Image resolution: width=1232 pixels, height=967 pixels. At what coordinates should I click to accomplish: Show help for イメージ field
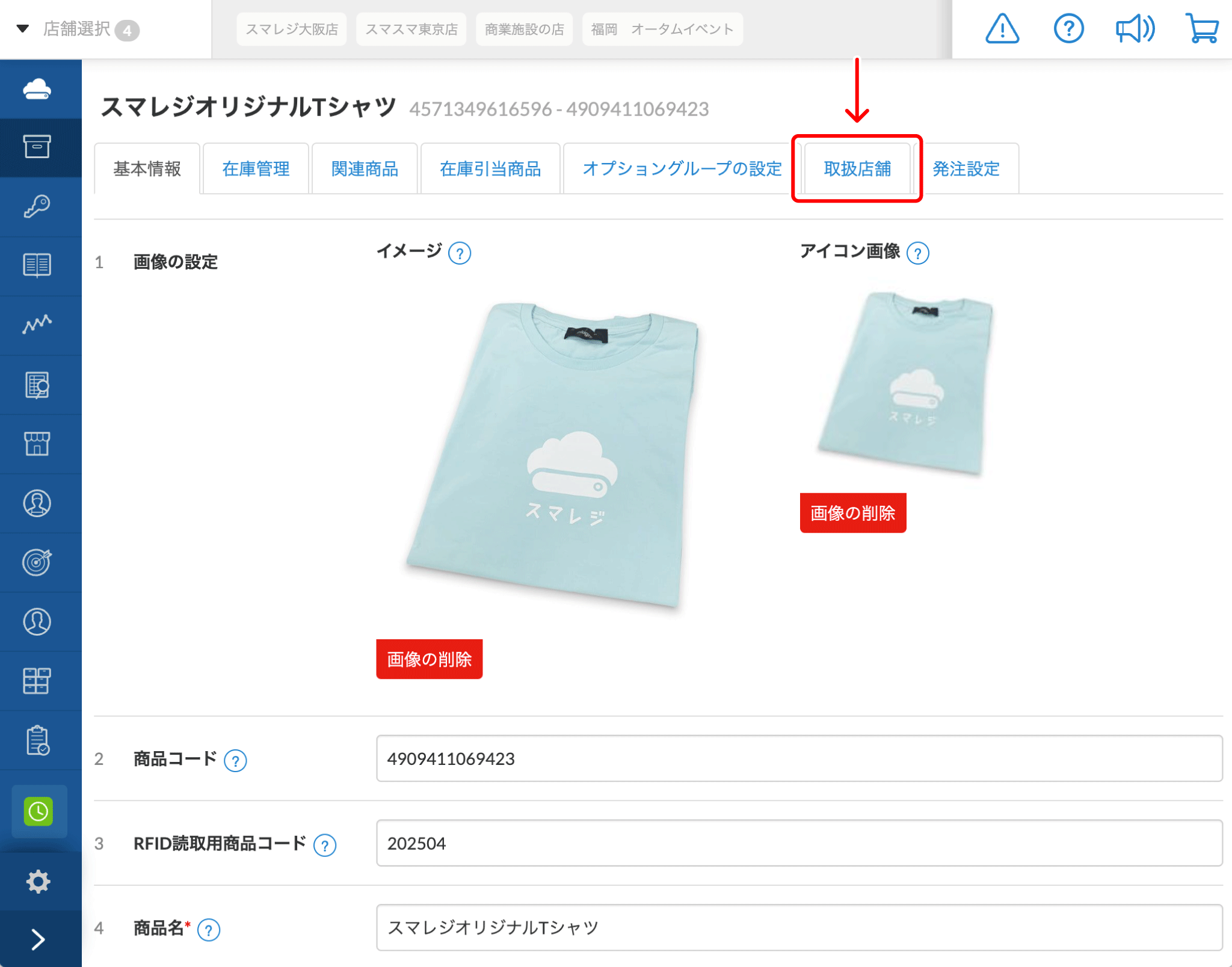pos(460,253)
